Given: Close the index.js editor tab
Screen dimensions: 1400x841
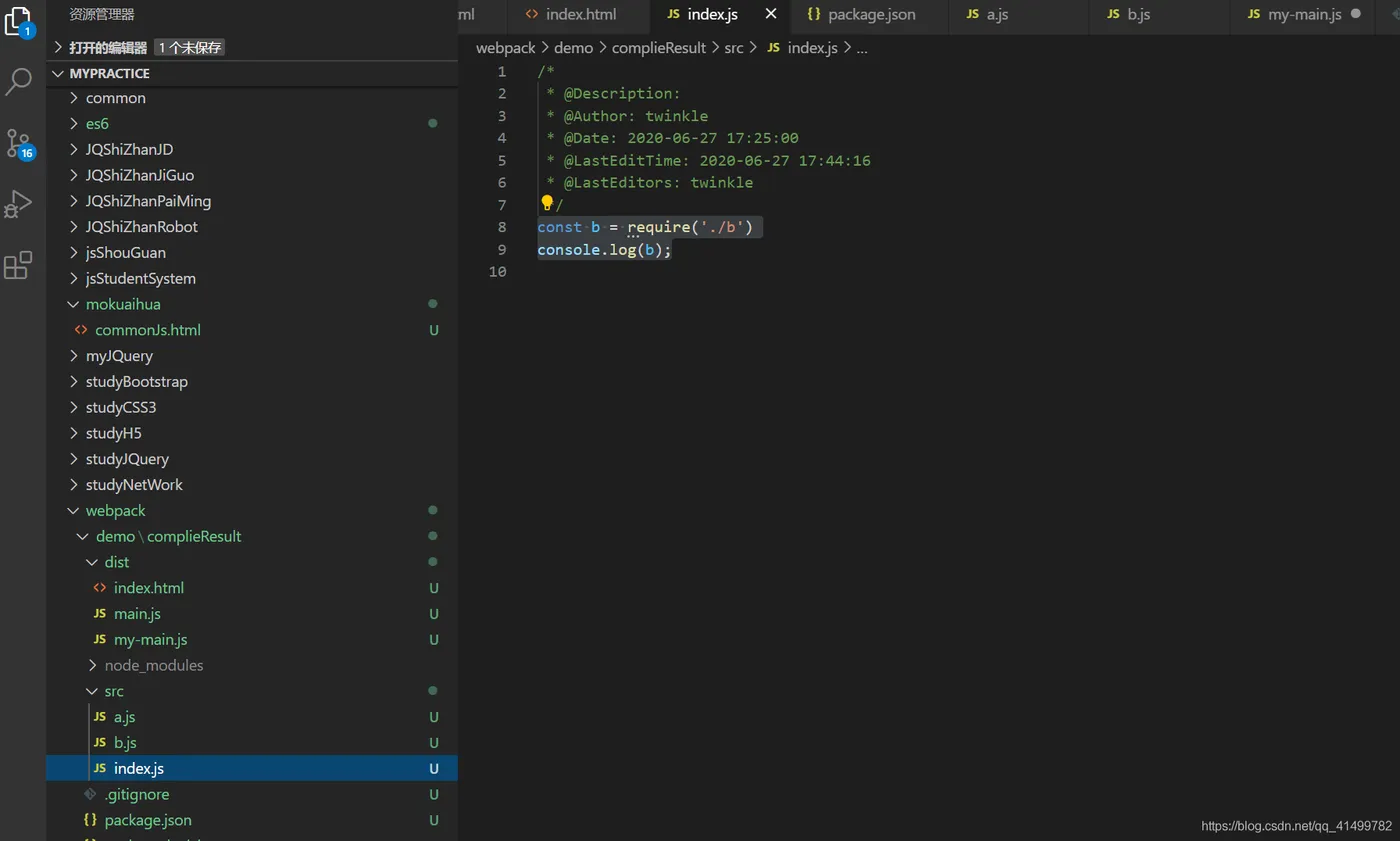Looking at the screenshot, I should pyautogui.click(x=771, y=14).
